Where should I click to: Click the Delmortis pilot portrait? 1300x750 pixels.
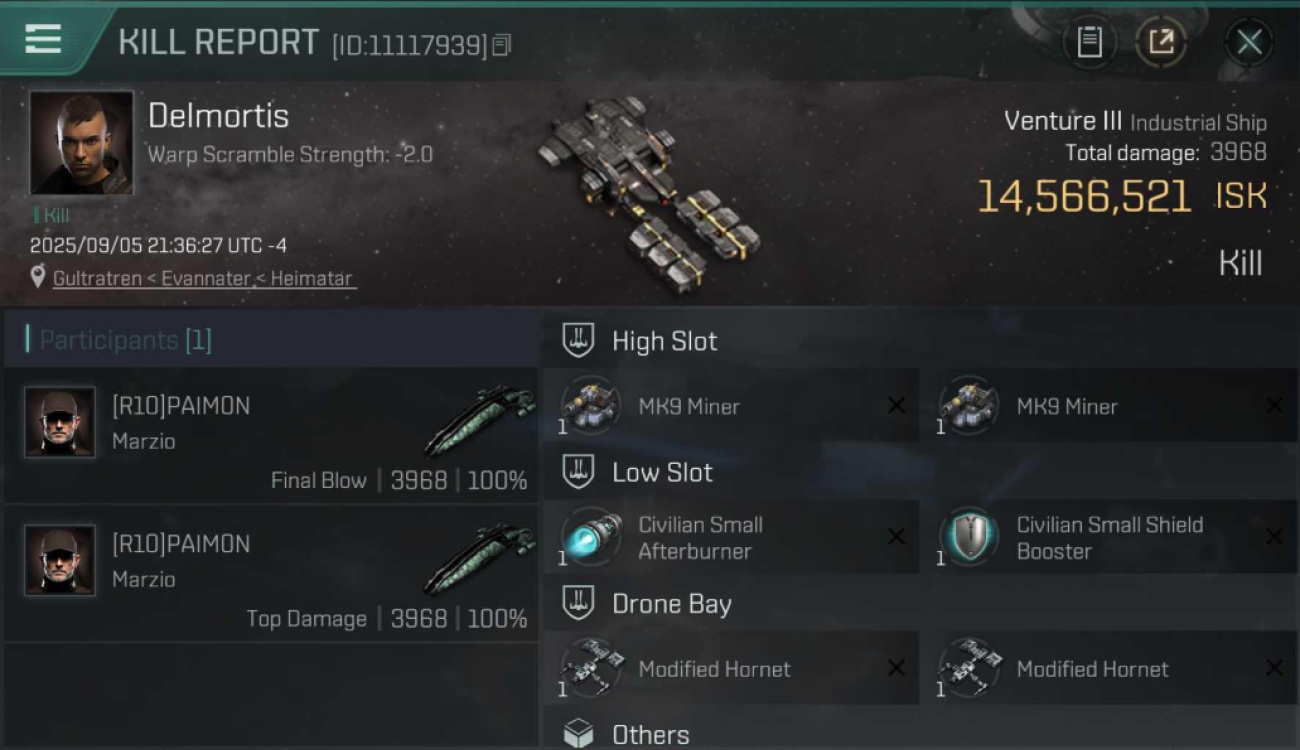[81, 142]
